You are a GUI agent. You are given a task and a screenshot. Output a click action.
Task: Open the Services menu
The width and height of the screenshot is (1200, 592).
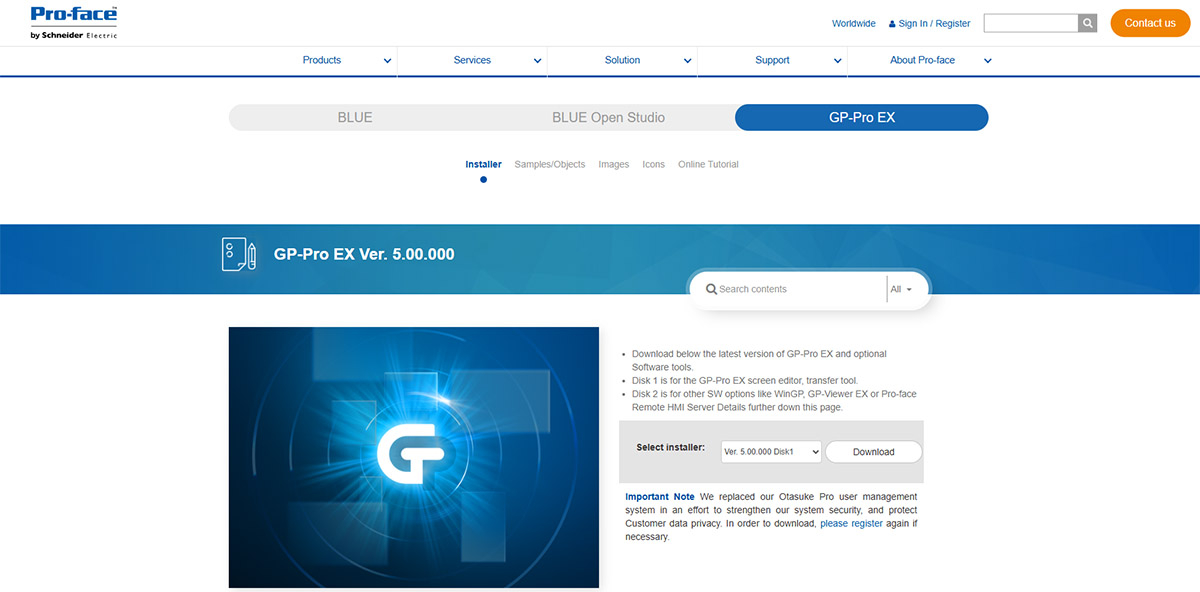(472, 60)
